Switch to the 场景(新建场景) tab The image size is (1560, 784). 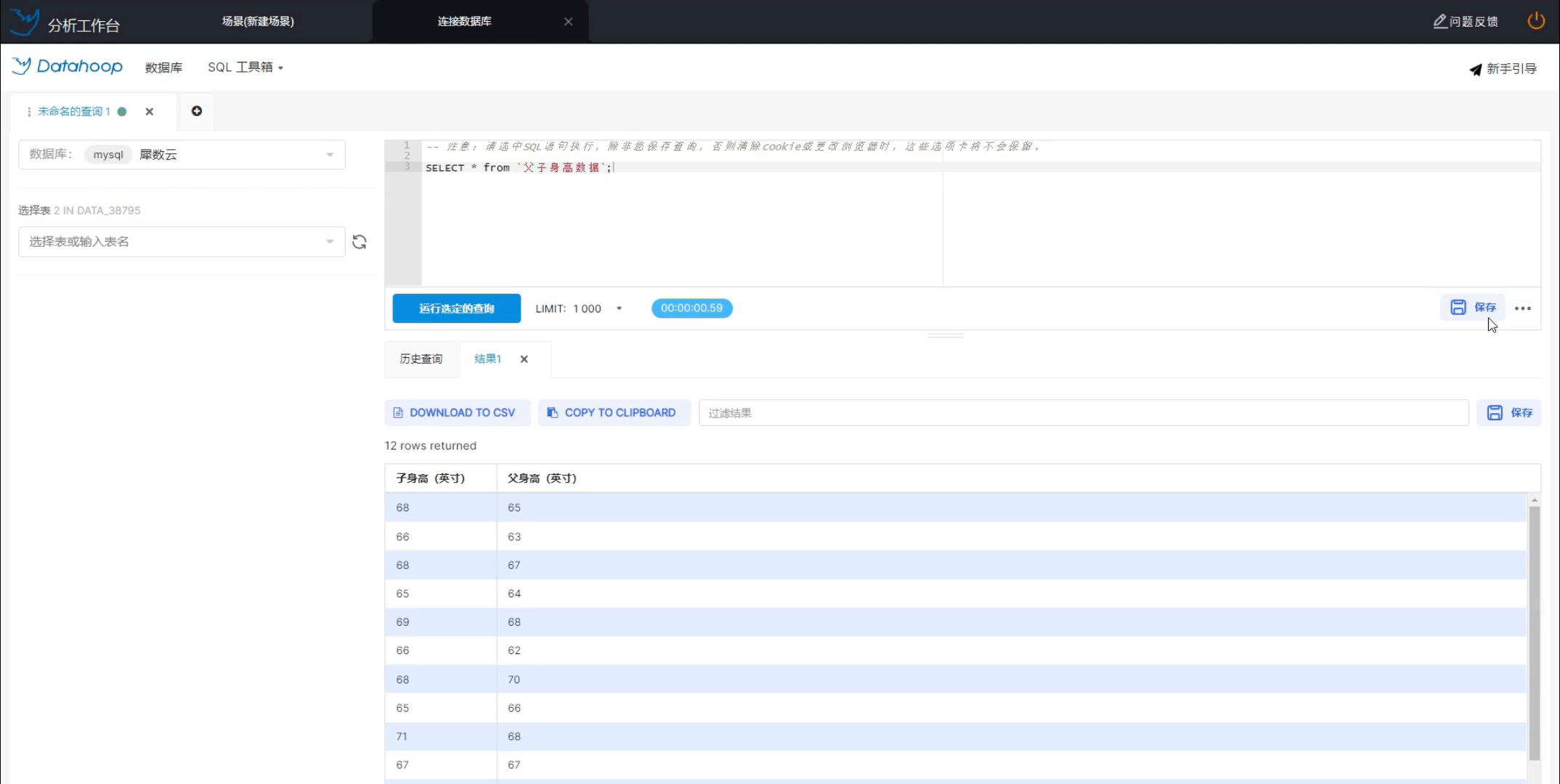point(258,22)
